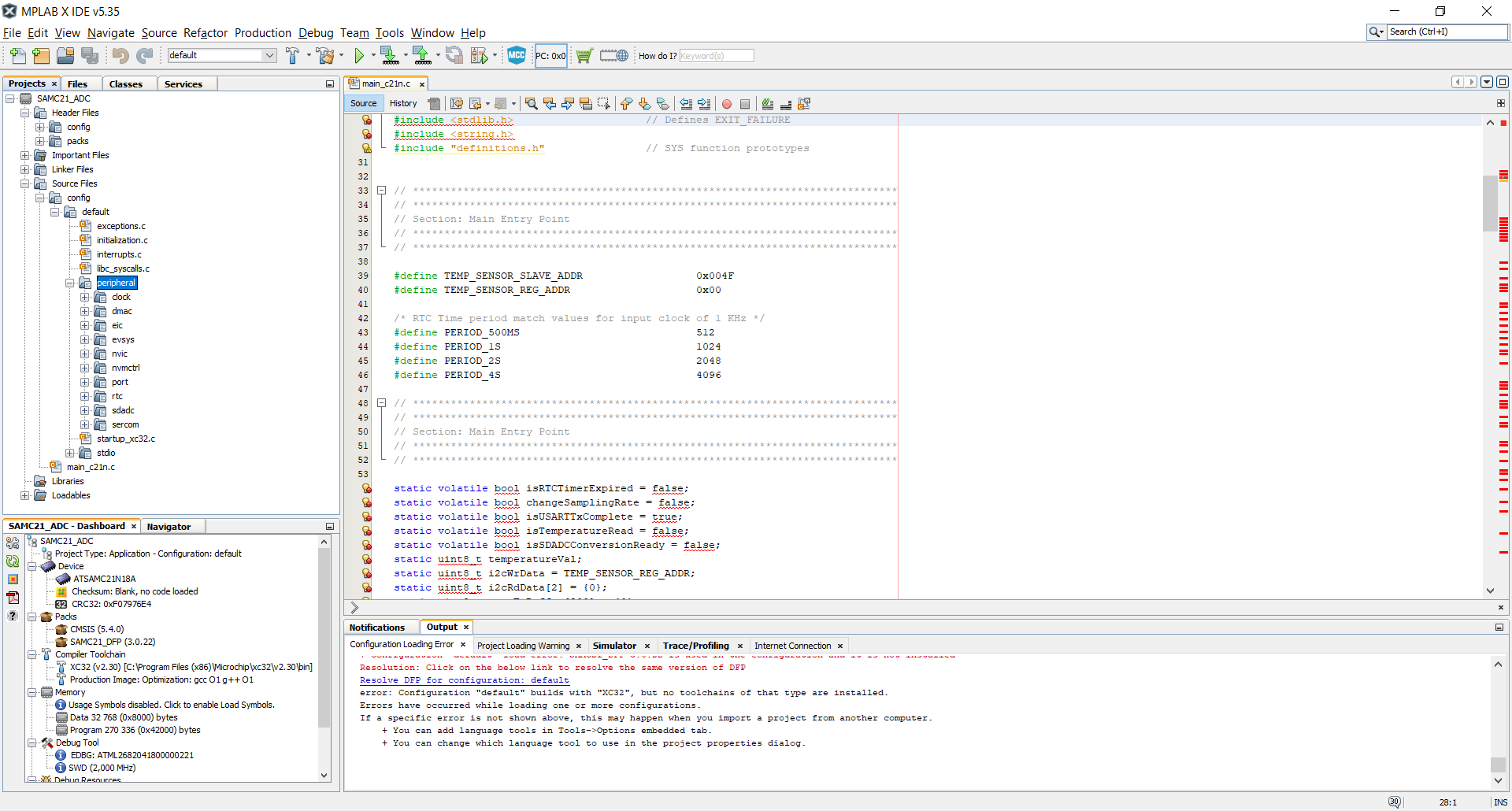Viewport: 1512px width, 811px height.
Task: Expand the Loadables node in project tree
Action: (25, 495)
